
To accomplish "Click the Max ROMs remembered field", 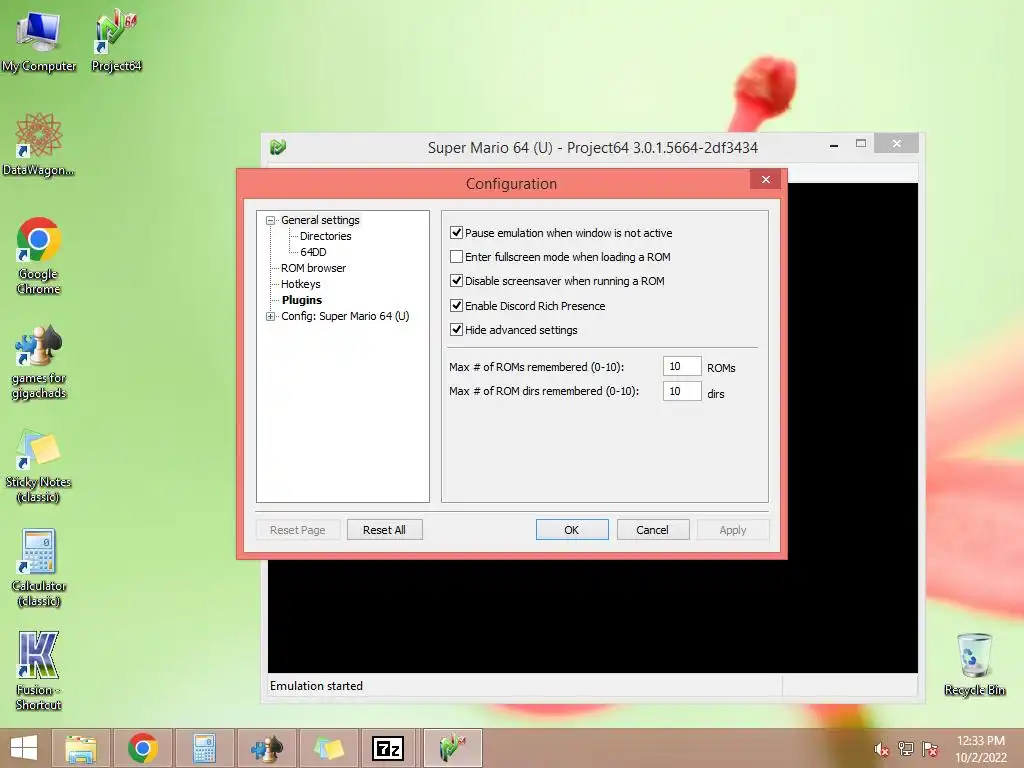I will click(x=682, y=366).
